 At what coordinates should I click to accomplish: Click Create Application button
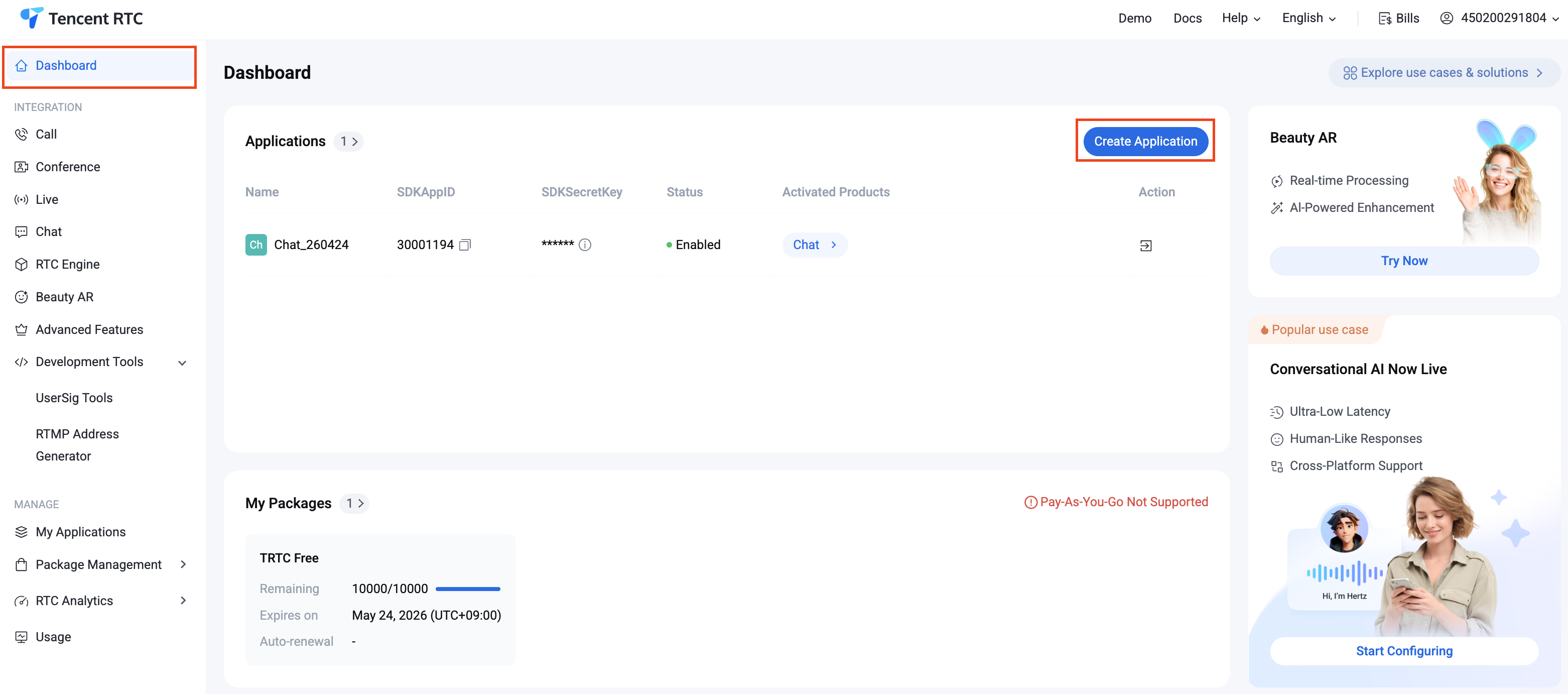pyautogui.click(x=1145, y=141)
